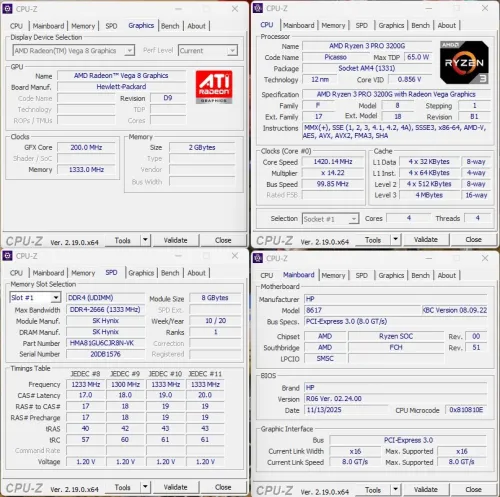
Task: Open the Bench tab in the Graphics window
Action: tap(170, 26)
